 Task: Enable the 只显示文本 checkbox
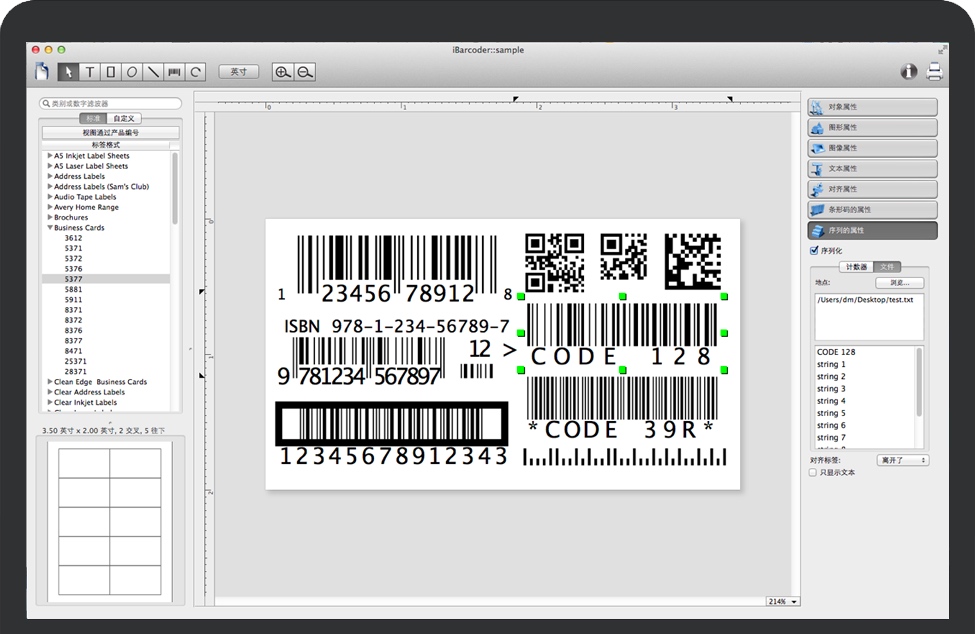[x=814, y=472]
